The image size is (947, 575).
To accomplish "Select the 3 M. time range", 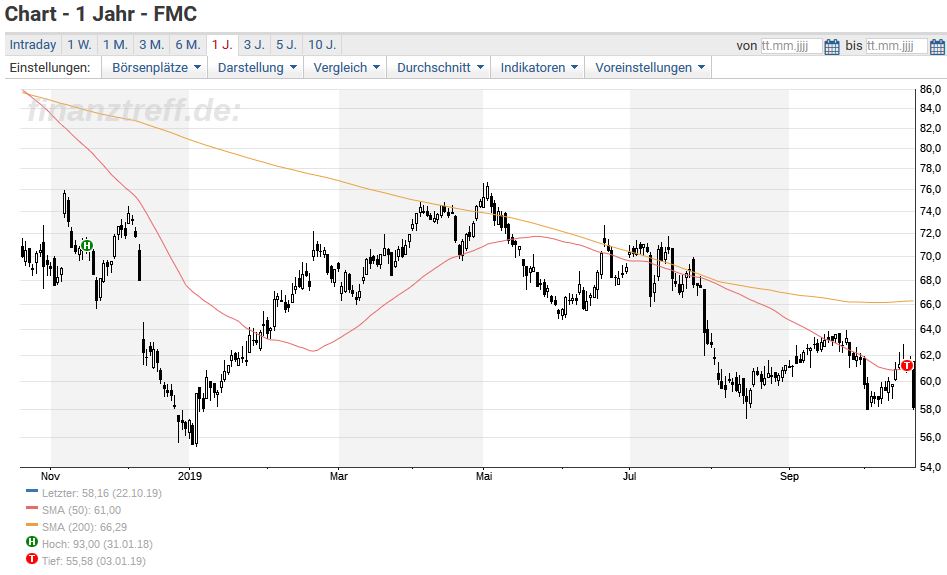I will 151,45.
